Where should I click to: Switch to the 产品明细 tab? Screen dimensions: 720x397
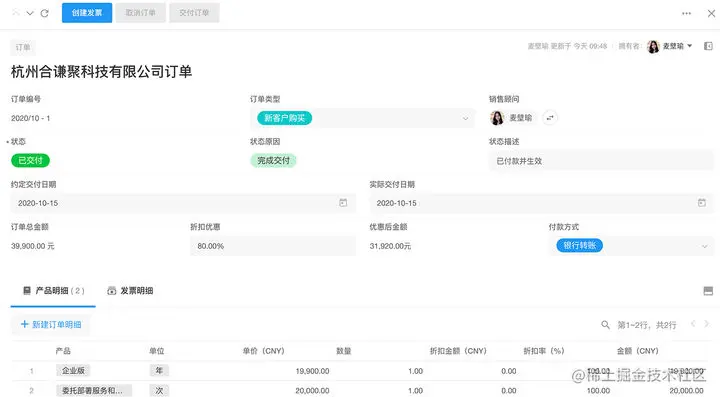pyautogui.click(x=53, y=291)
